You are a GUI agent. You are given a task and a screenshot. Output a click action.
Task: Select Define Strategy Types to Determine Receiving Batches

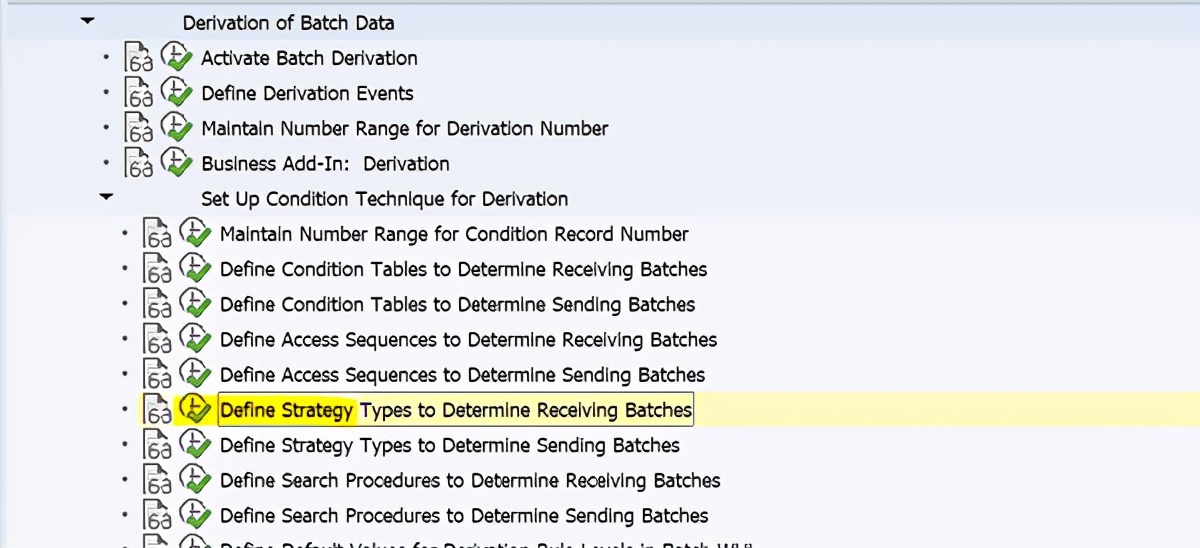tap(456, 411)
